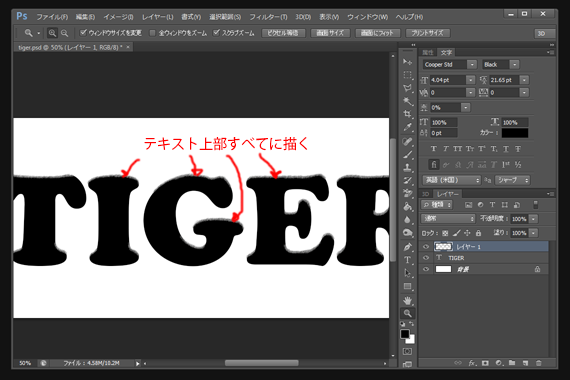Select the Healing Brush tool
Screen dimensions: 570x380
tap(408, 141)
